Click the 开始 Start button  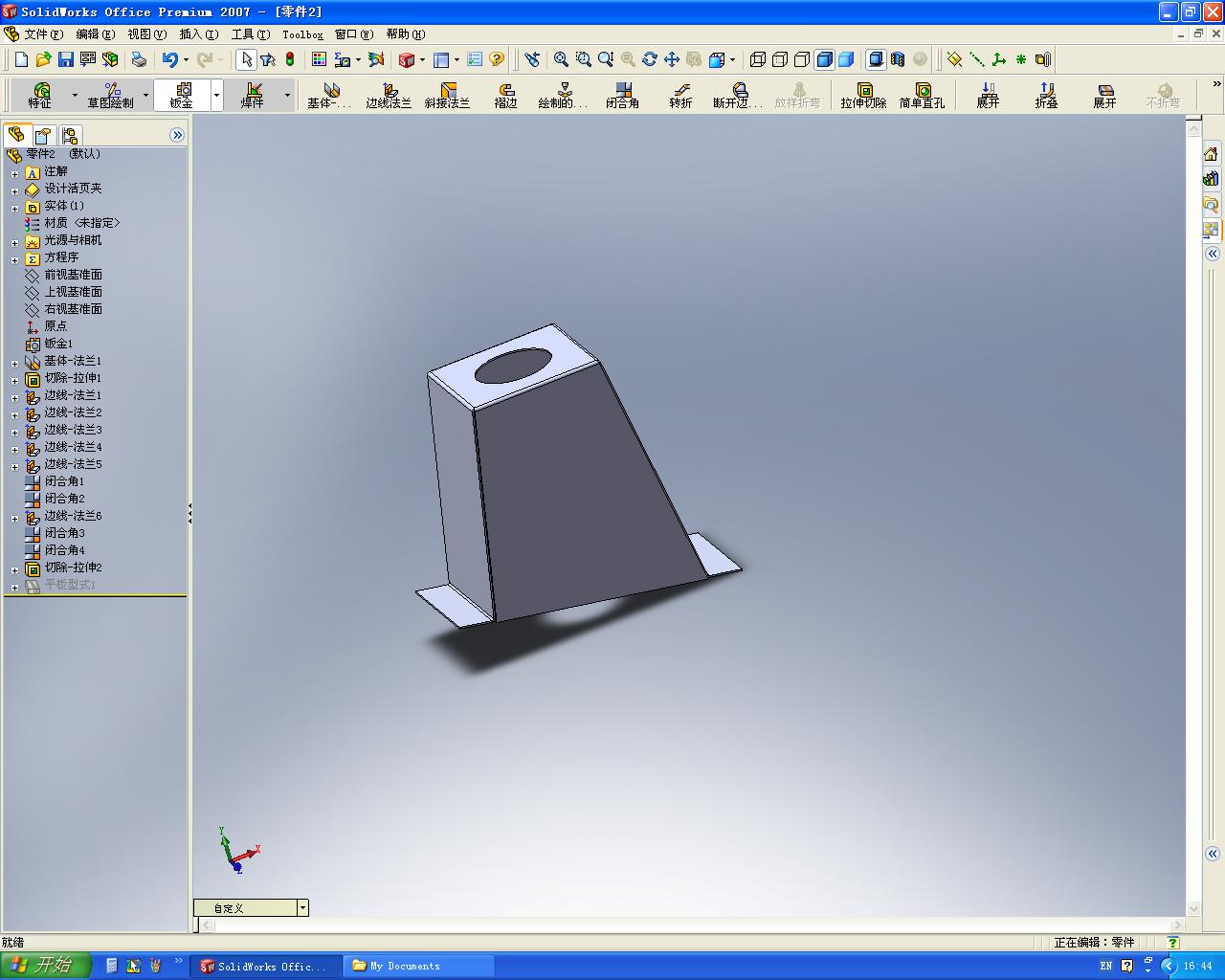coord(45,966)
